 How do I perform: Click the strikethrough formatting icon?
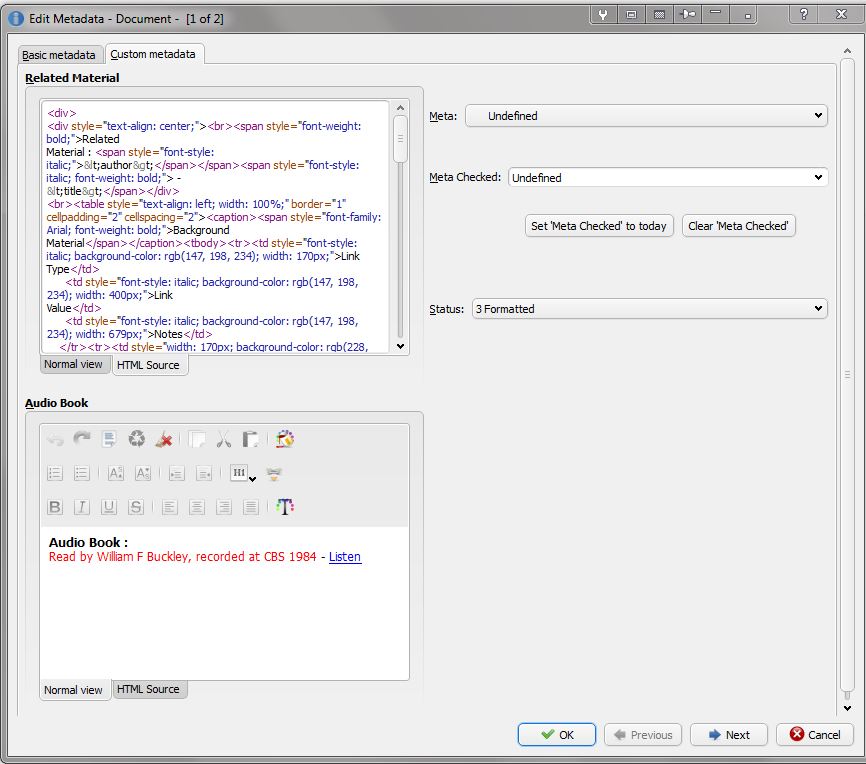[x=136, y=508]
